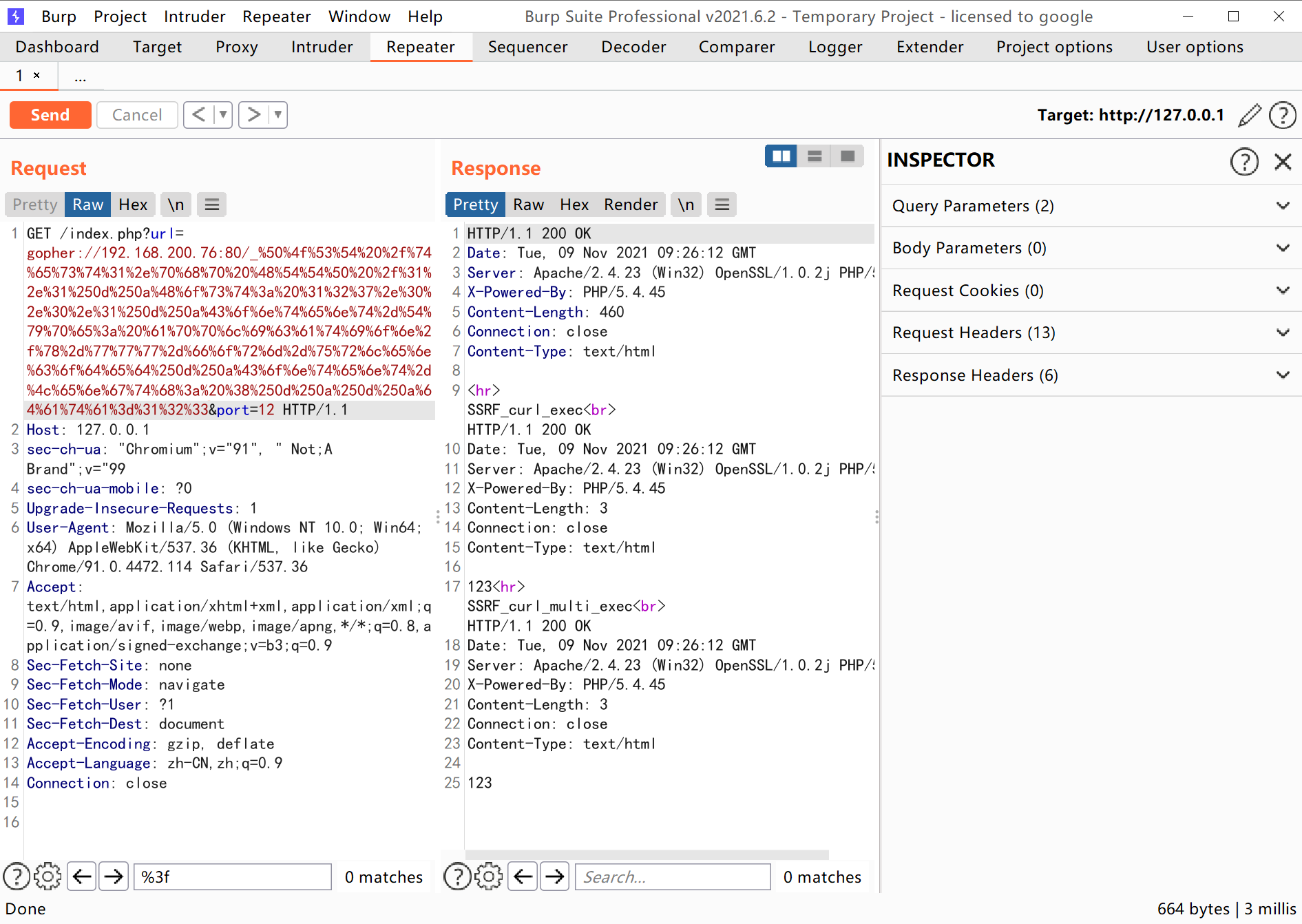This screenshot has width=1302, height=924.
Task: Close Repeater tab 1
Action: click(37, 75)
